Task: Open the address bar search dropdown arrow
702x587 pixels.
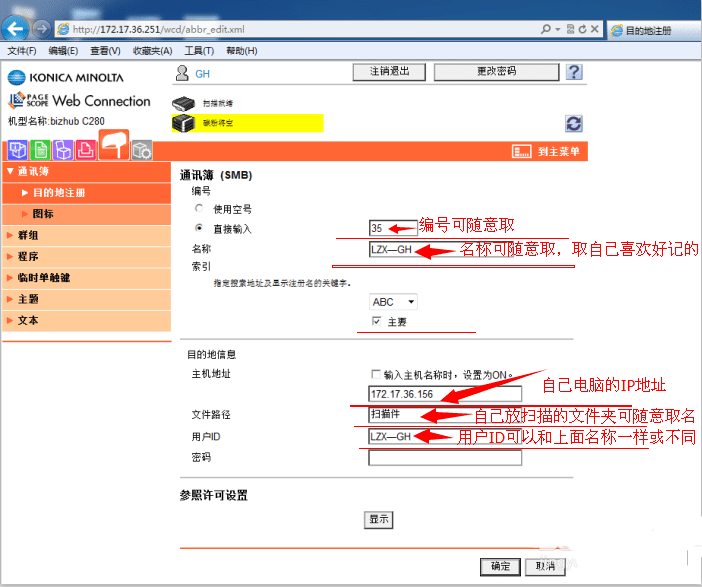Action: pyautogui.click(x=558, y=29)
